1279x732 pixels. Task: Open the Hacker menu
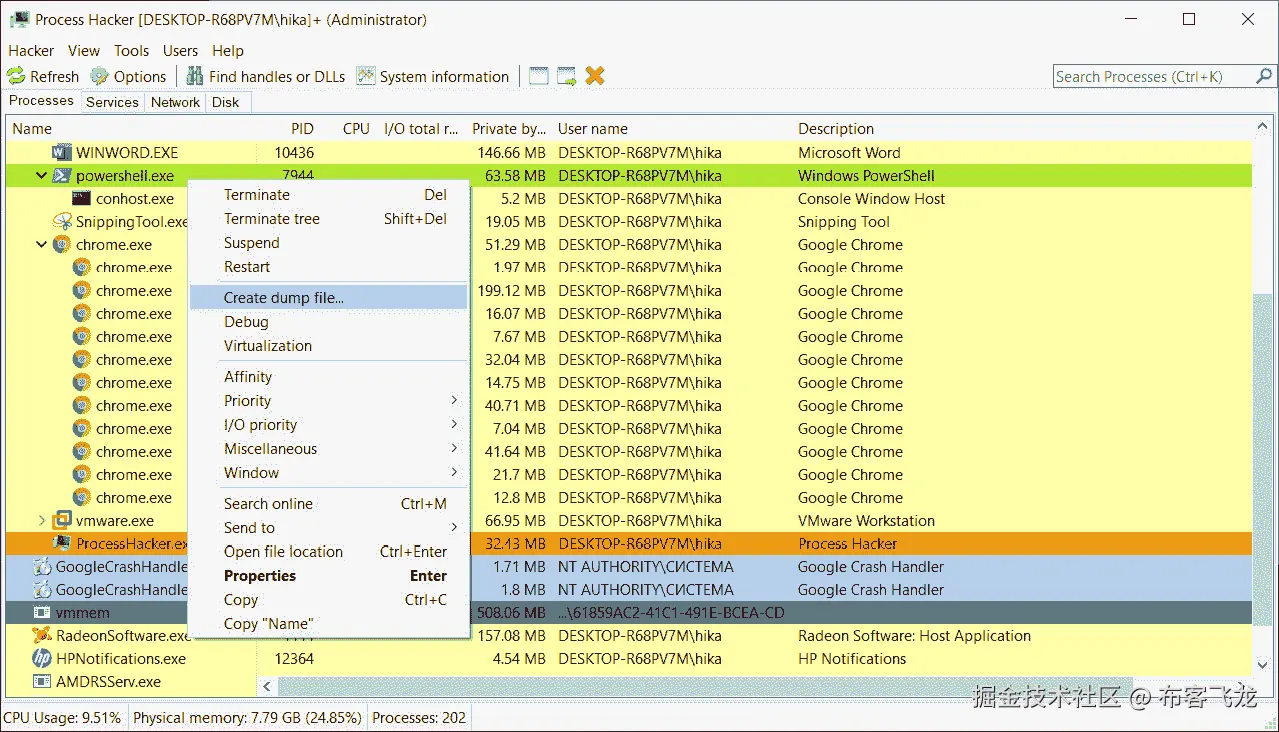pyautogui.click(x=31, y=51)
